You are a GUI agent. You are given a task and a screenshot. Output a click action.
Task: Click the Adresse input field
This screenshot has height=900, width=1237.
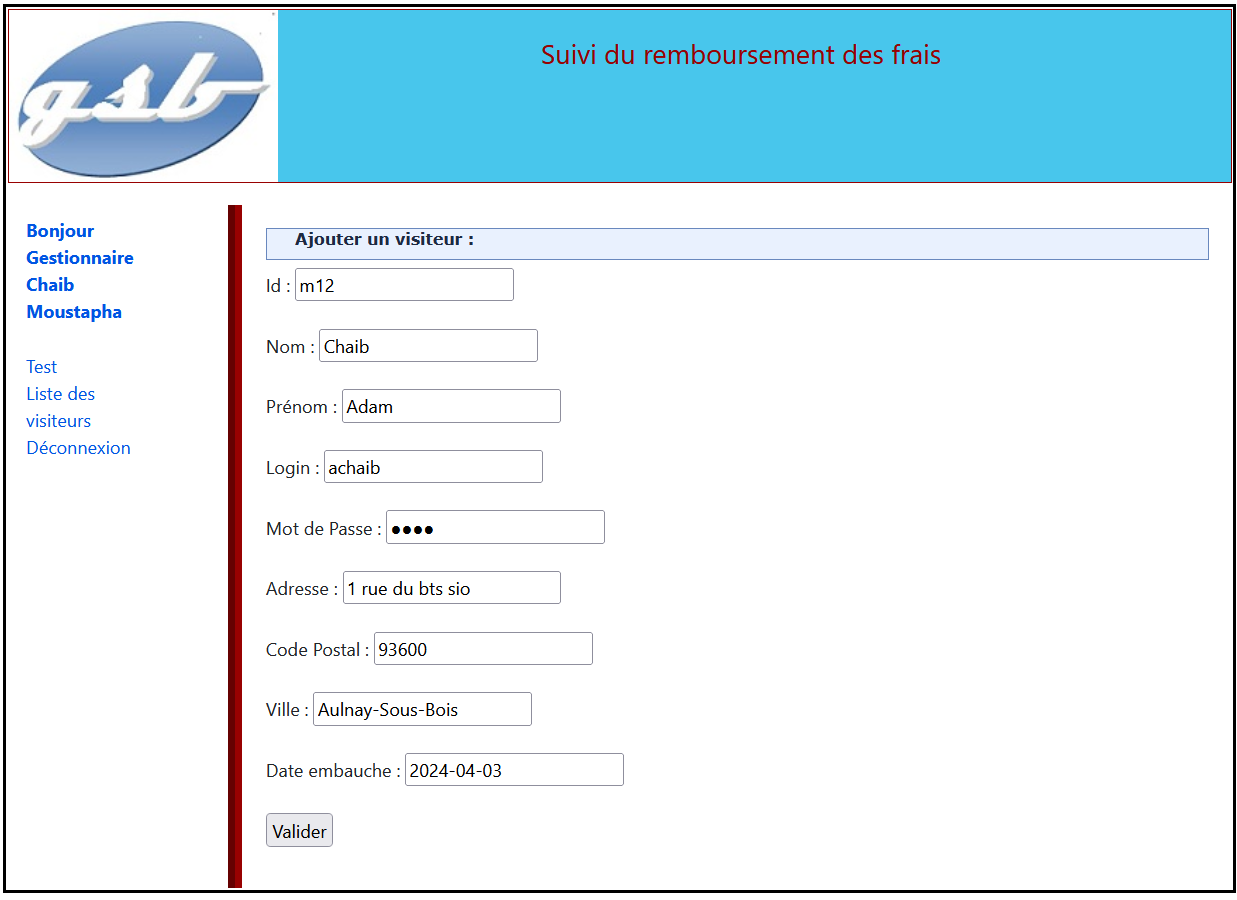[451, 588]
